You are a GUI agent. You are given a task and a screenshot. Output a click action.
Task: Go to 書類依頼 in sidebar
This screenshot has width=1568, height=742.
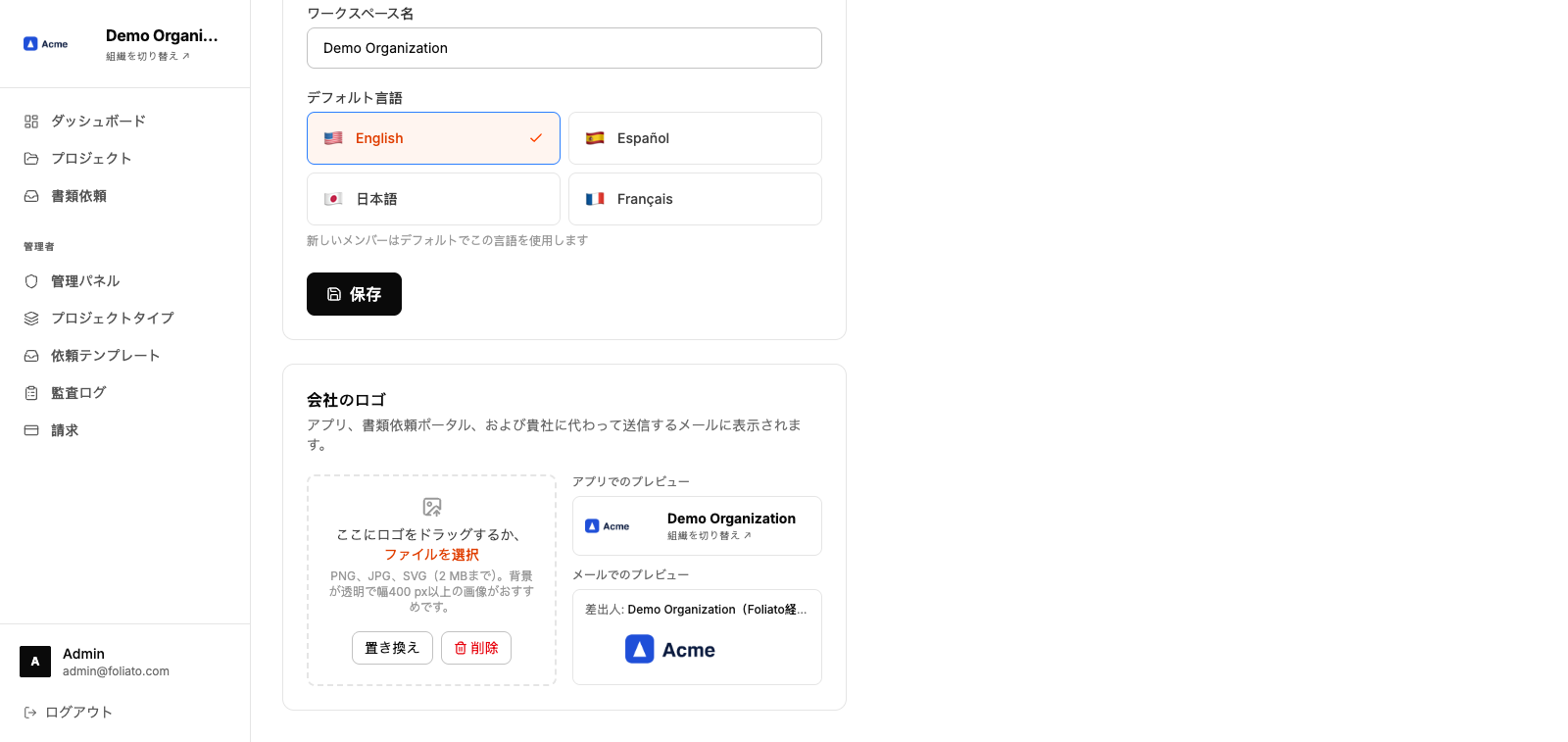point(125,196)
